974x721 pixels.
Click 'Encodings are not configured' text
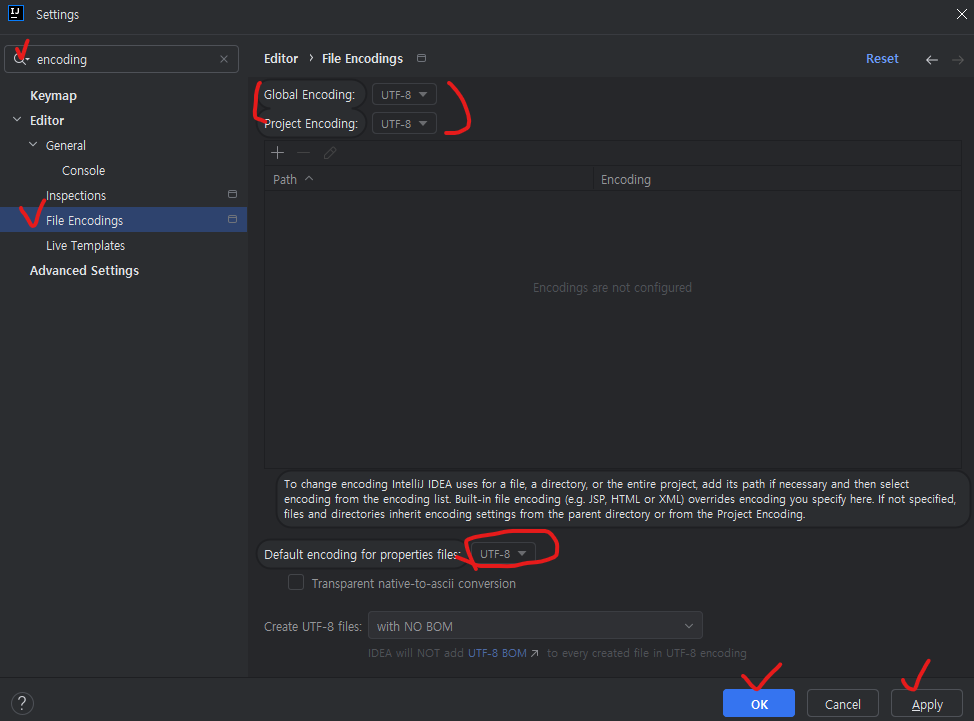[612, 288]
